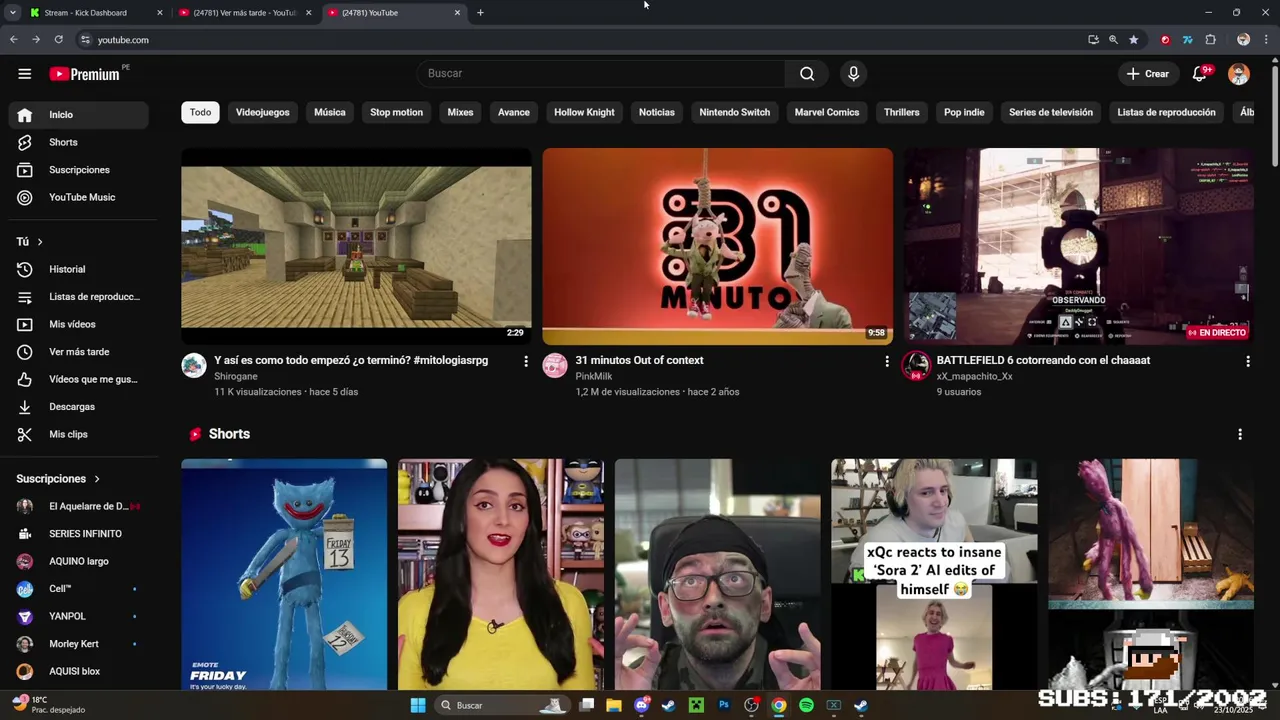The image size is (1280, 720).
Task: Open video title 31 minutos Out of context
Action: pyautogui.click(x=639, y=360)
